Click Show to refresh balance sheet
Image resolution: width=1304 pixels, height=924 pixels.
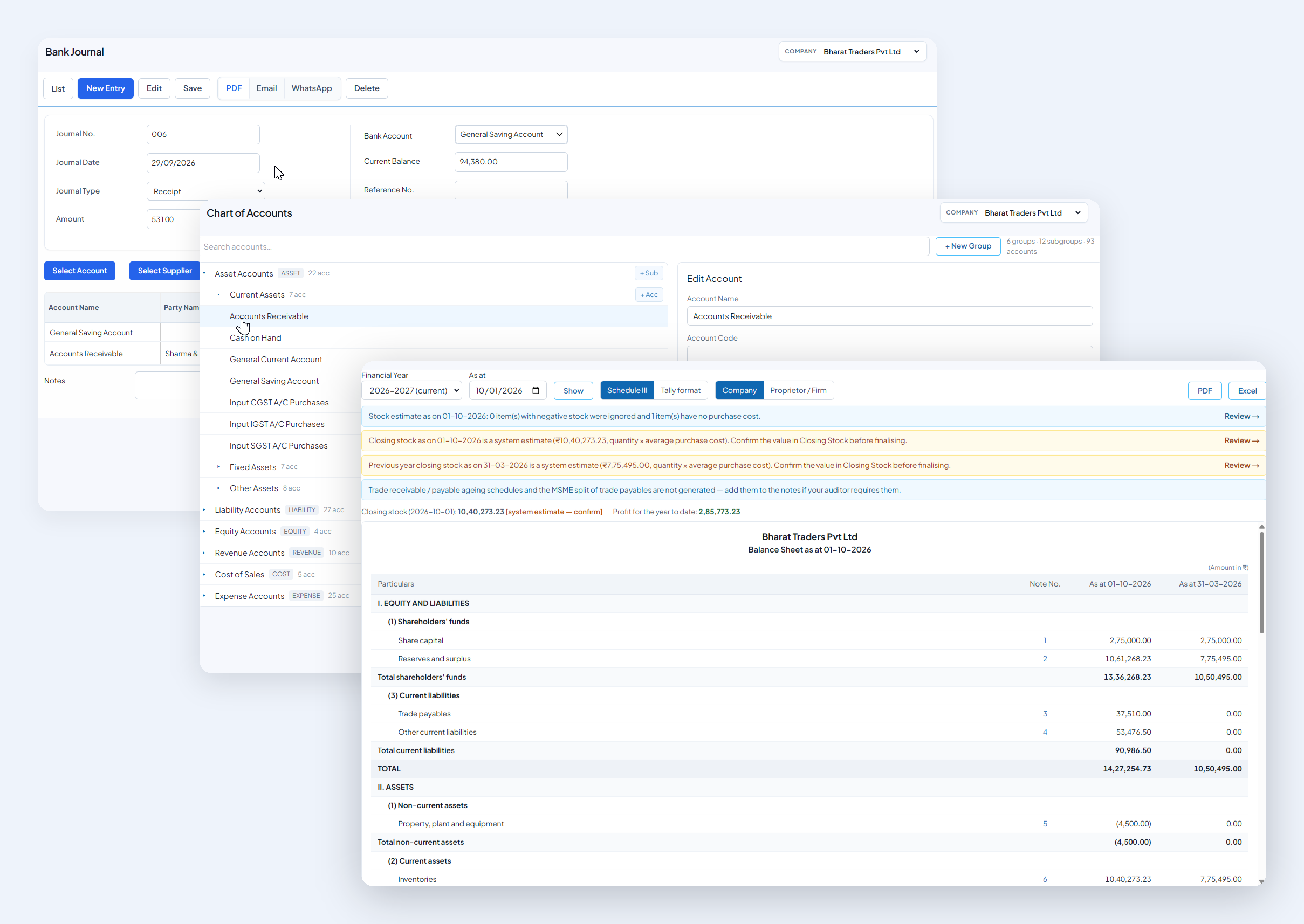pyautogui.click(x=573, y=391)
